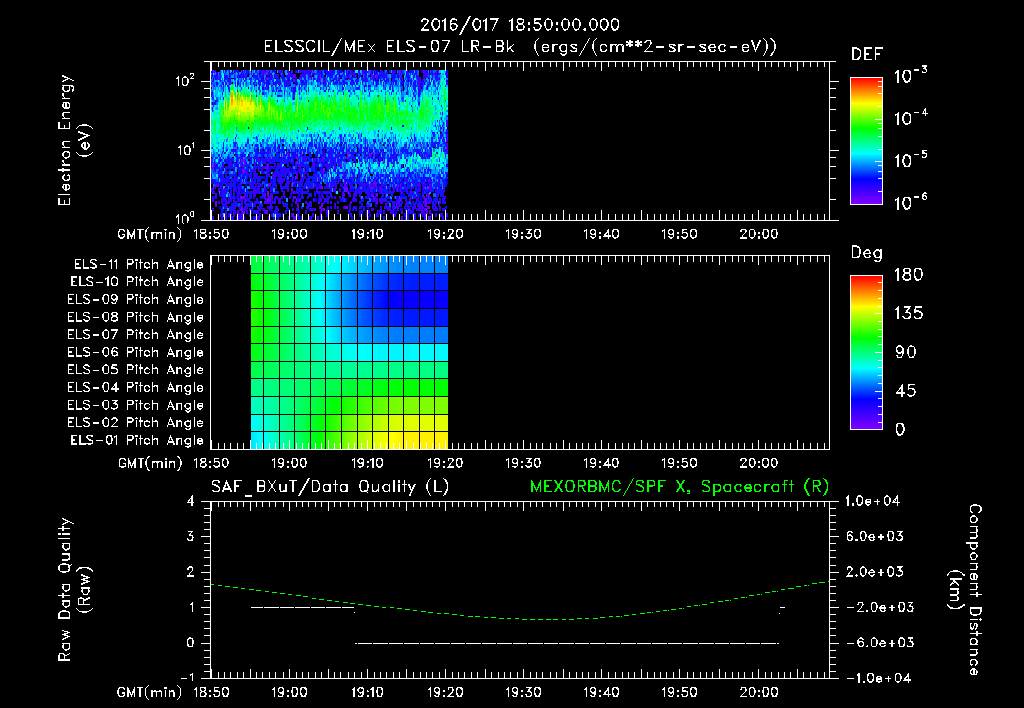Click the 10^-3 tick label on the DEF bar
Viewport: 1024px width, 708px height.
[910, 76]
